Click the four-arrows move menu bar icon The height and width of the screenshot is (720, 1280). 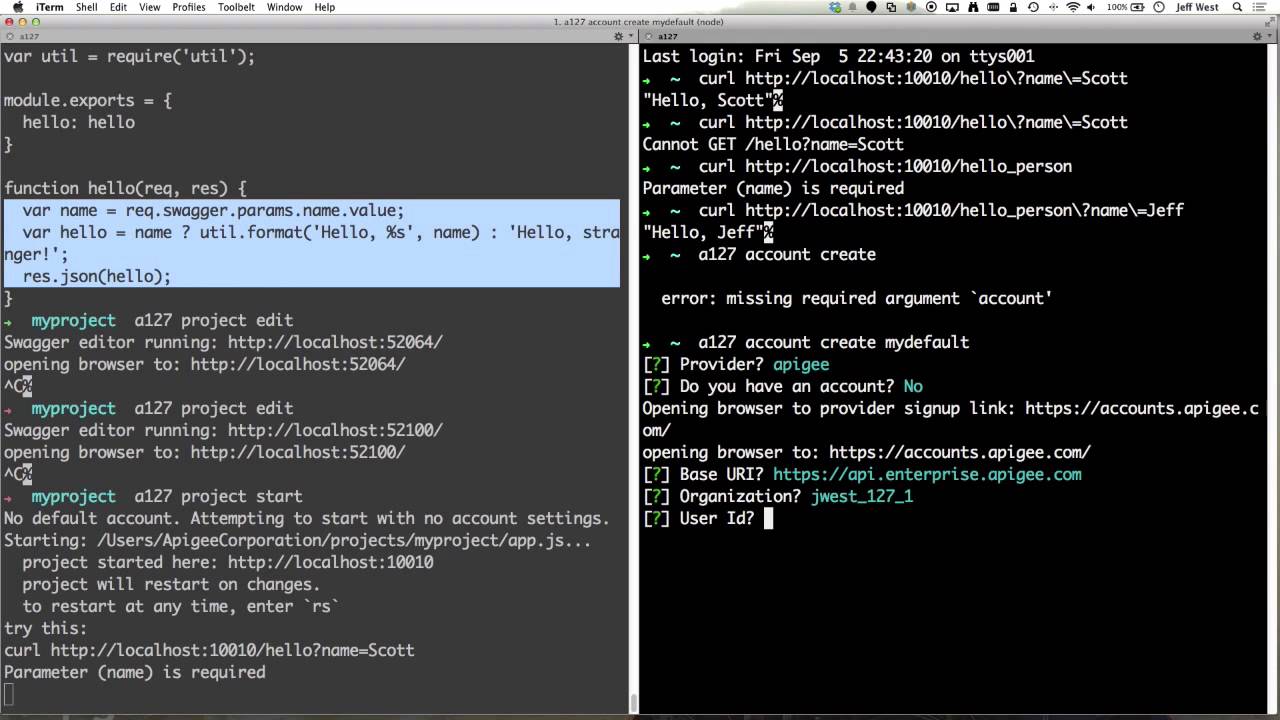pos(1053,7)
